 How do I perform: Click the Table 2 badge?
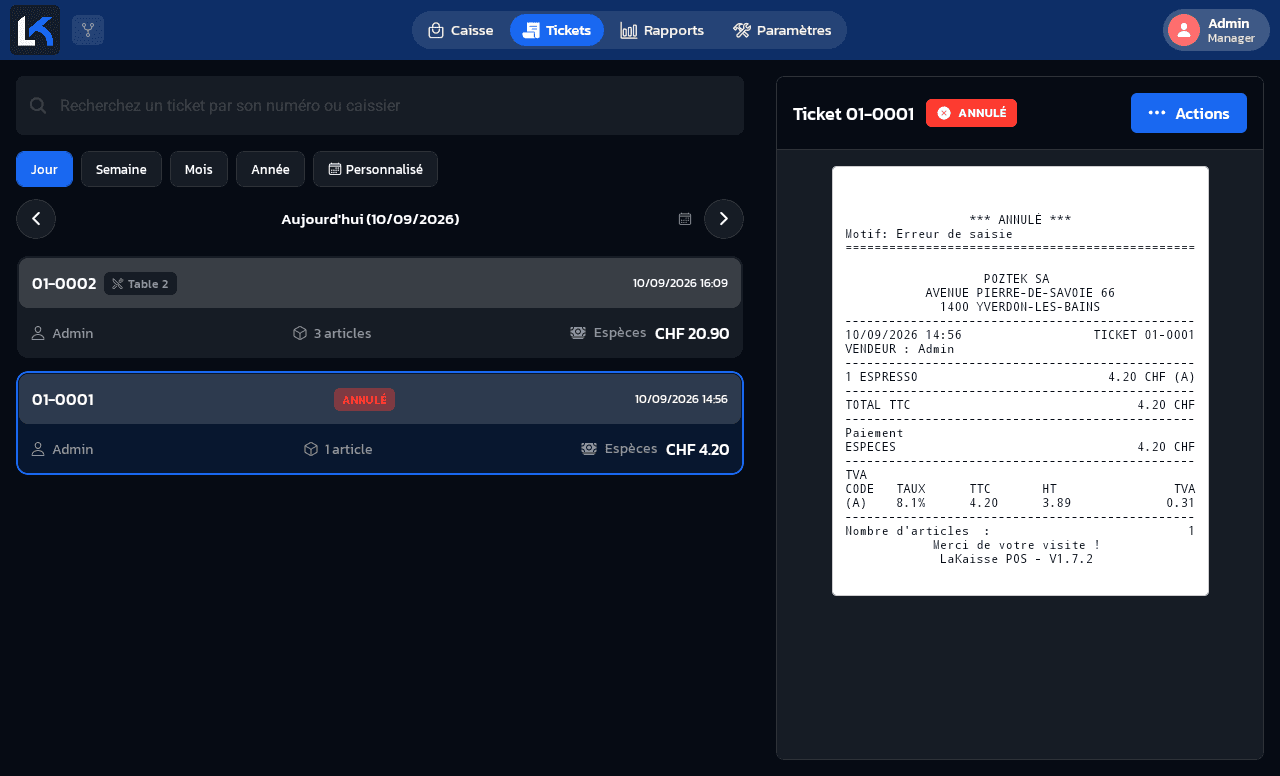pyautogui.click(x=140, y=284)
